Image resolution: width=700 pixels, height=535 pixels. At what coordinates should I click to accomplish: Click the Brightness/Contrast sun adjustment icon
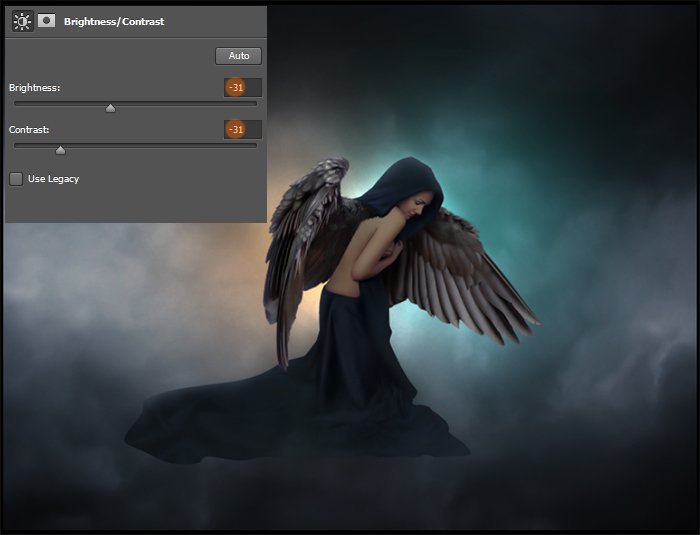[22, 21]
